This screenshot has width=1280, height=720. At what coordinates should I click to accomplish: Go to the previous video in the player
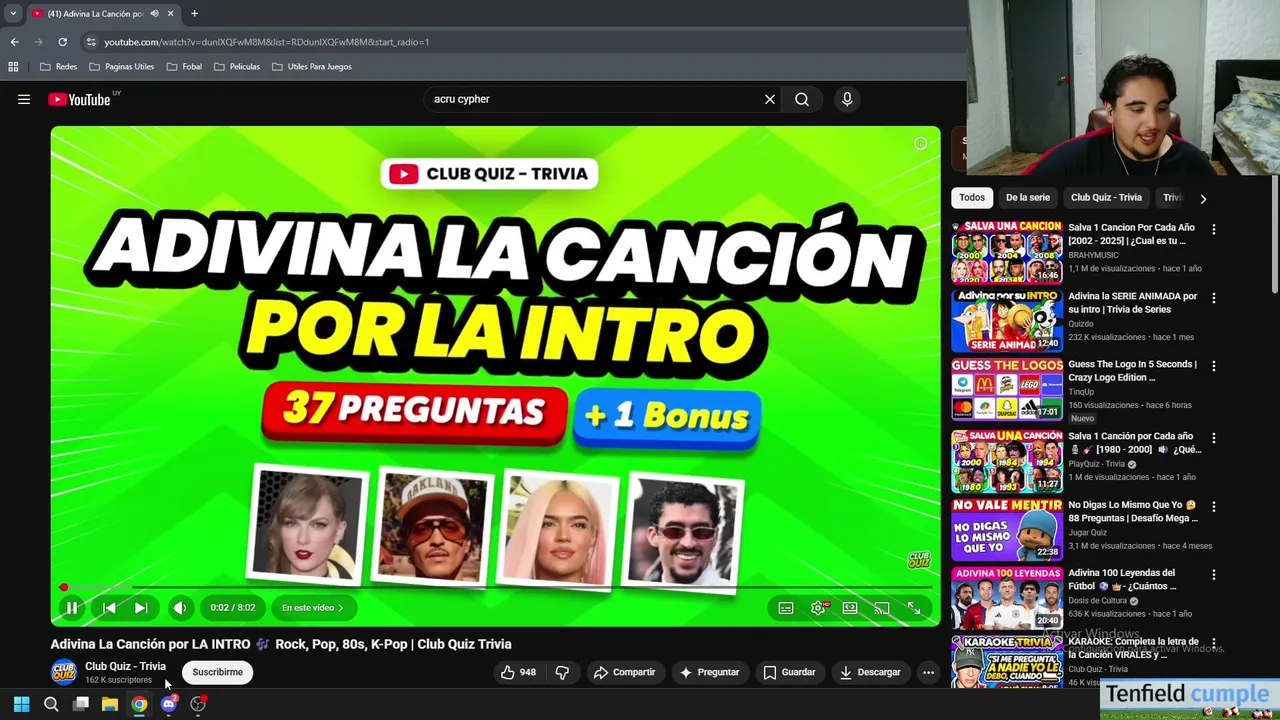(x=109, y=608)
